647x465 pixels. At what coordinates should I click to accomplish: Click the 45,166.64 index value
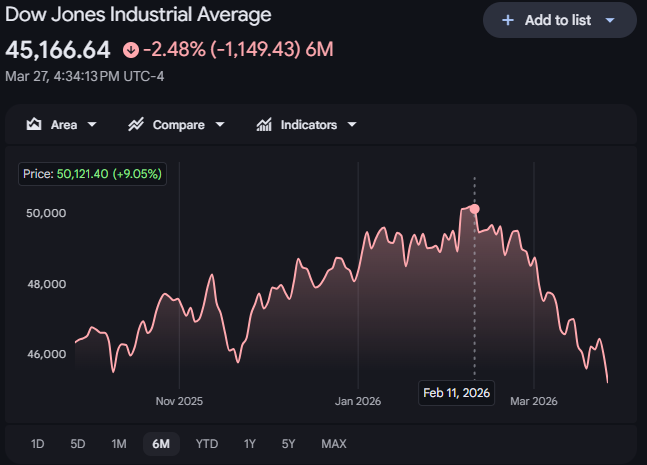(58, 50)
